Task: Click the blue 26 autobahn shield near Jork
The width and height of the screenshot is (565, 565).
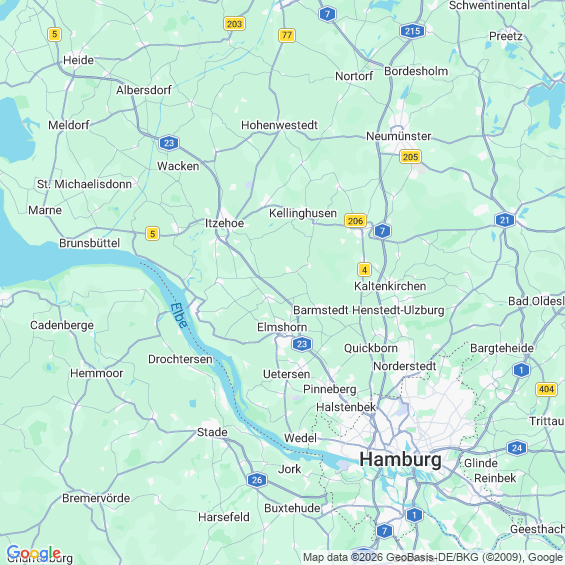Action: 257,480
